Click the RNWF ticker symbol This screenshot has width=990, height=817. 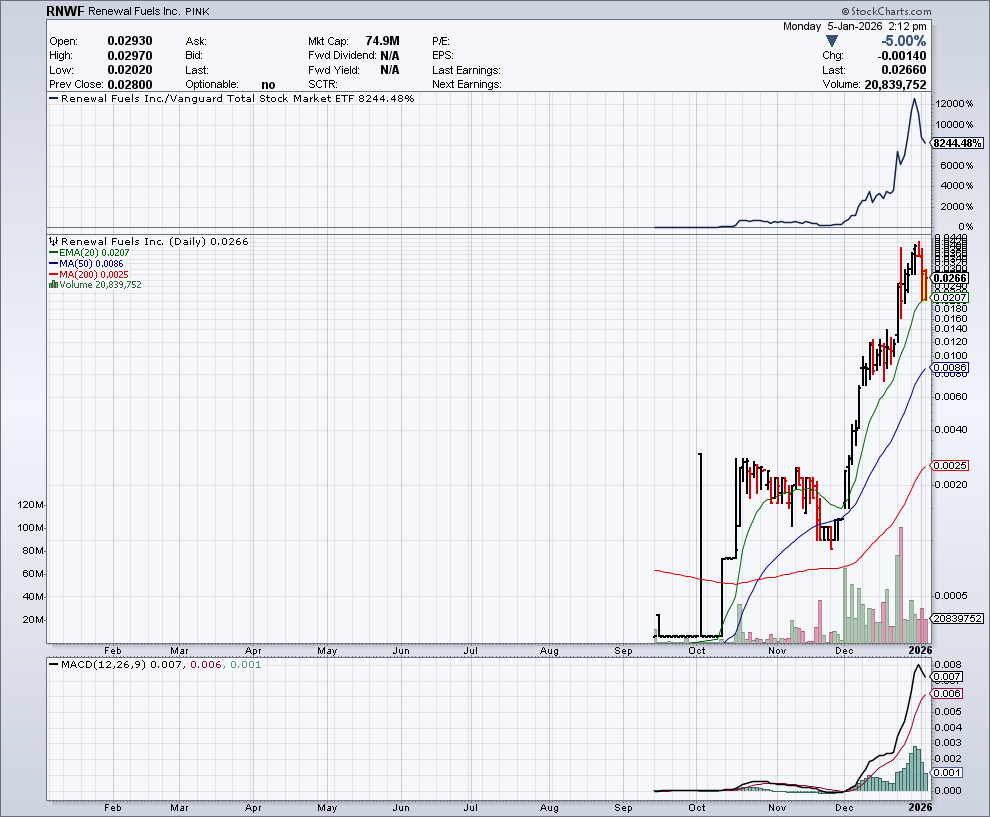pos(65,11)
